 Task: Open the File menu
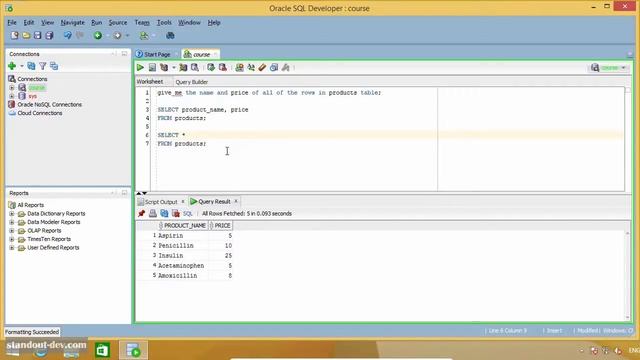[12, 22]
